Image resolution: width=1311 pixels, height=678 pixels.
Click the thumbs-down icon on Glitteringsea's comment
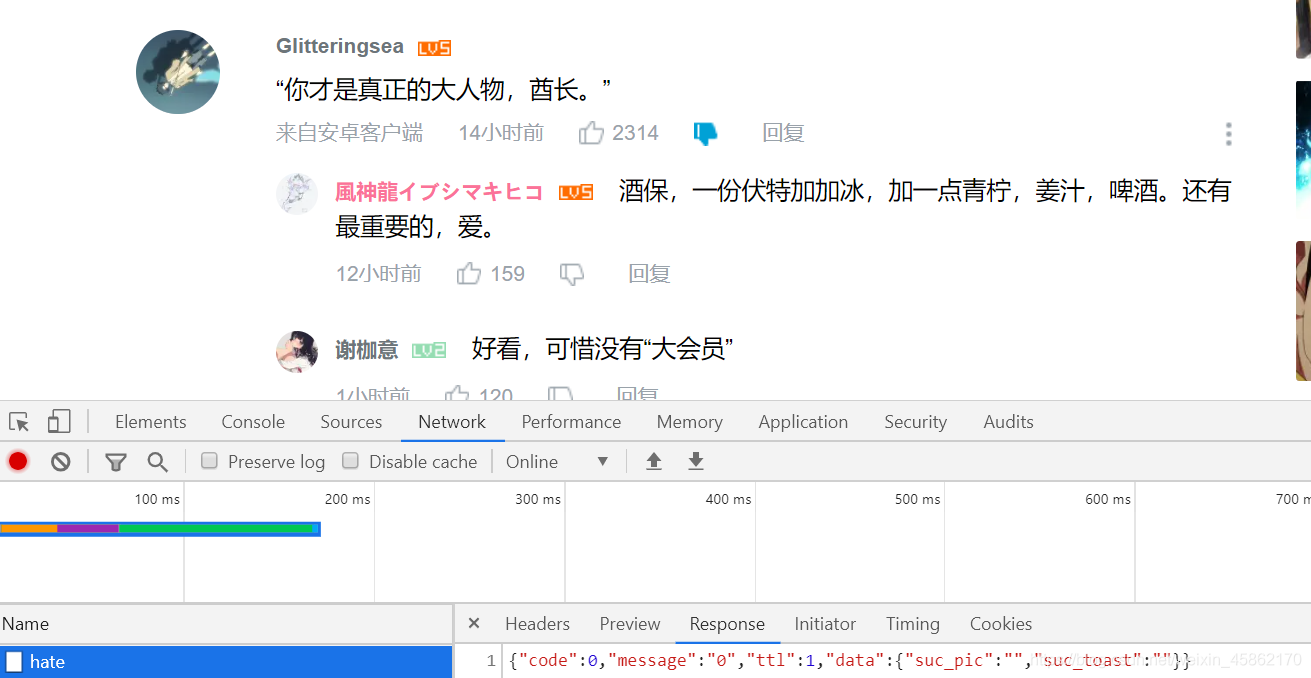(x=705, y=132)
